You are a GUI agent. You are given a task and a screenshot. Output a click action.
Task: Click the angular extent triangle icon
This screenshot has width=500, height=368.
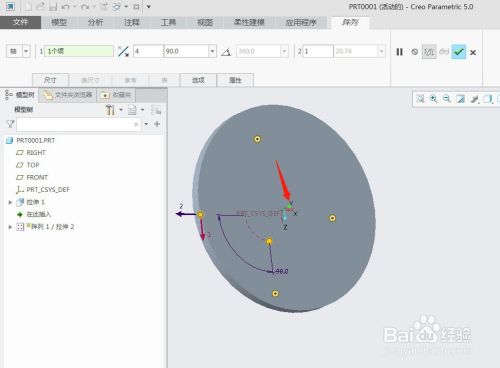(226, 52)
